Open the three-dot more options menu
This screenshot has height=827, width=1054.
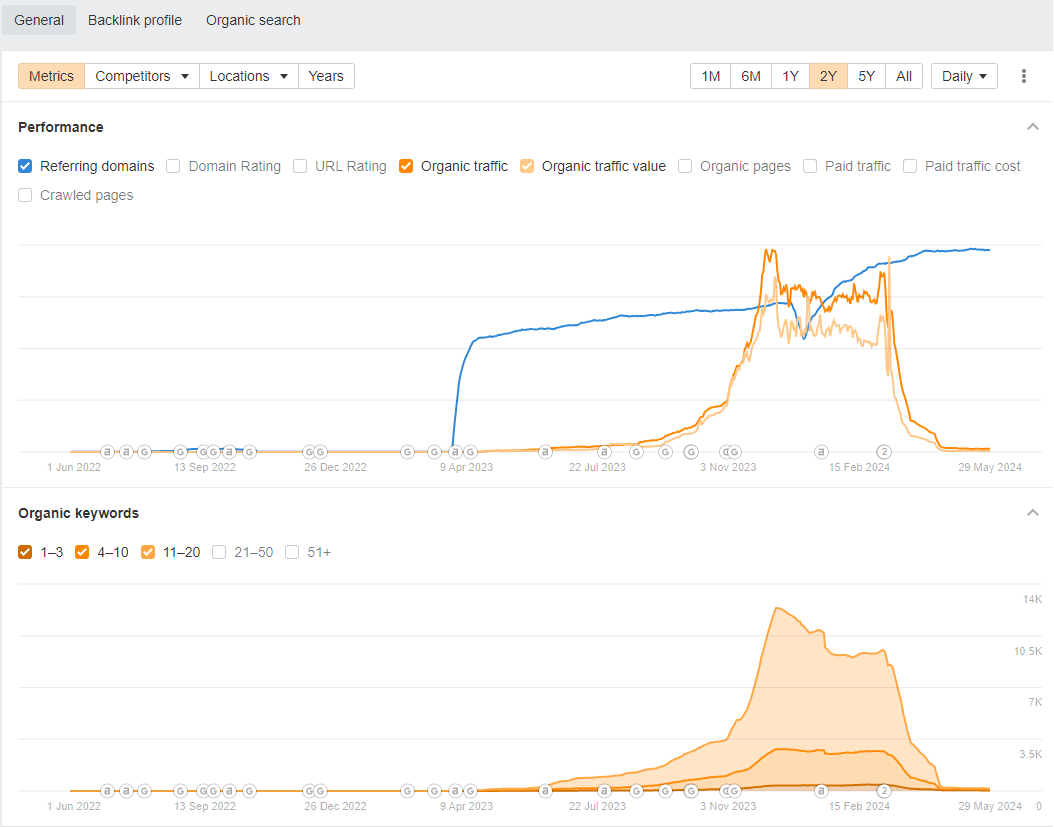point(1023,76)
